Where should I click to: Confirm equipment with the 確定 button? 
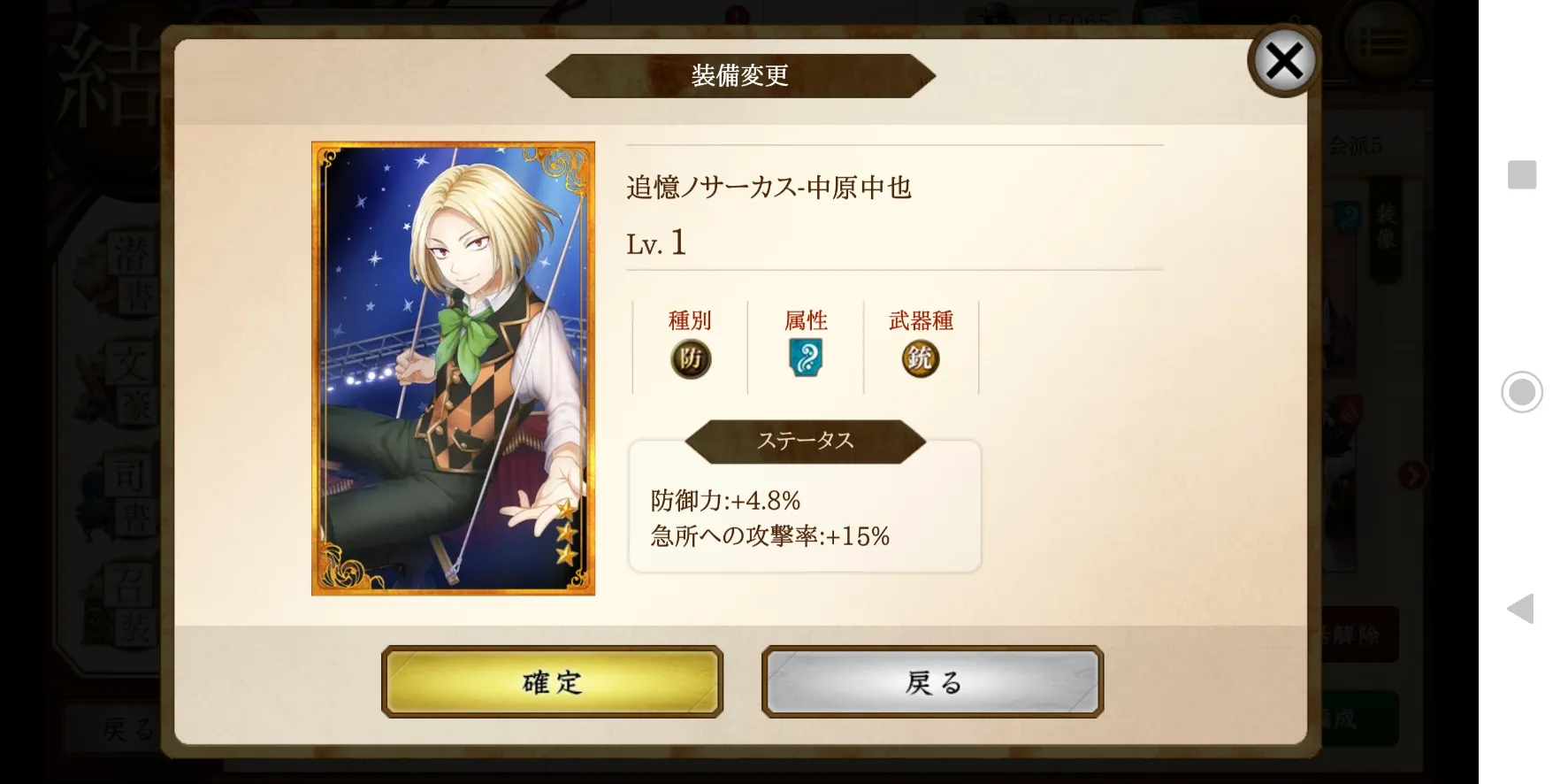[x=552, y=681]
